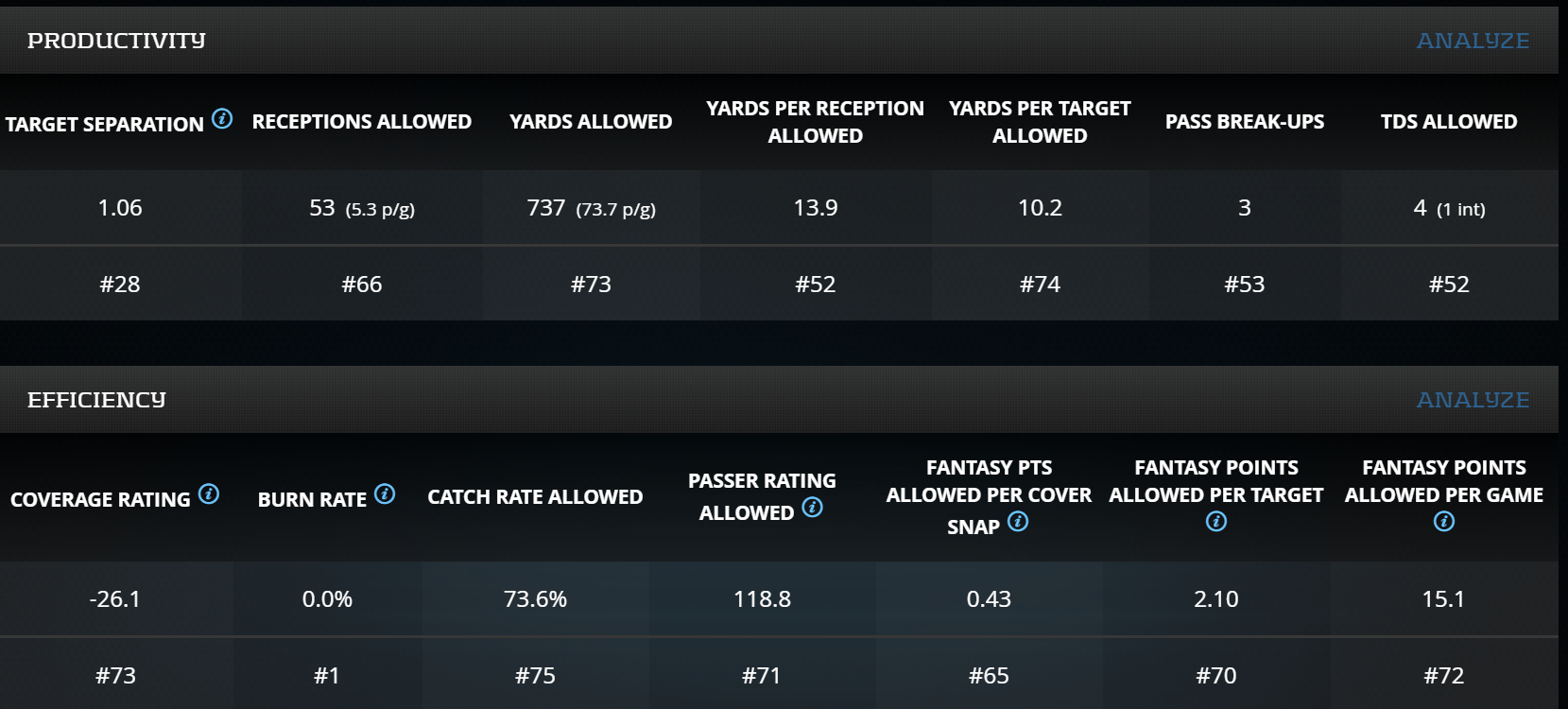Screen dimensions: 1568x709
Task: Click the 737 yards allowed value
Action: [x=546, y=208]
